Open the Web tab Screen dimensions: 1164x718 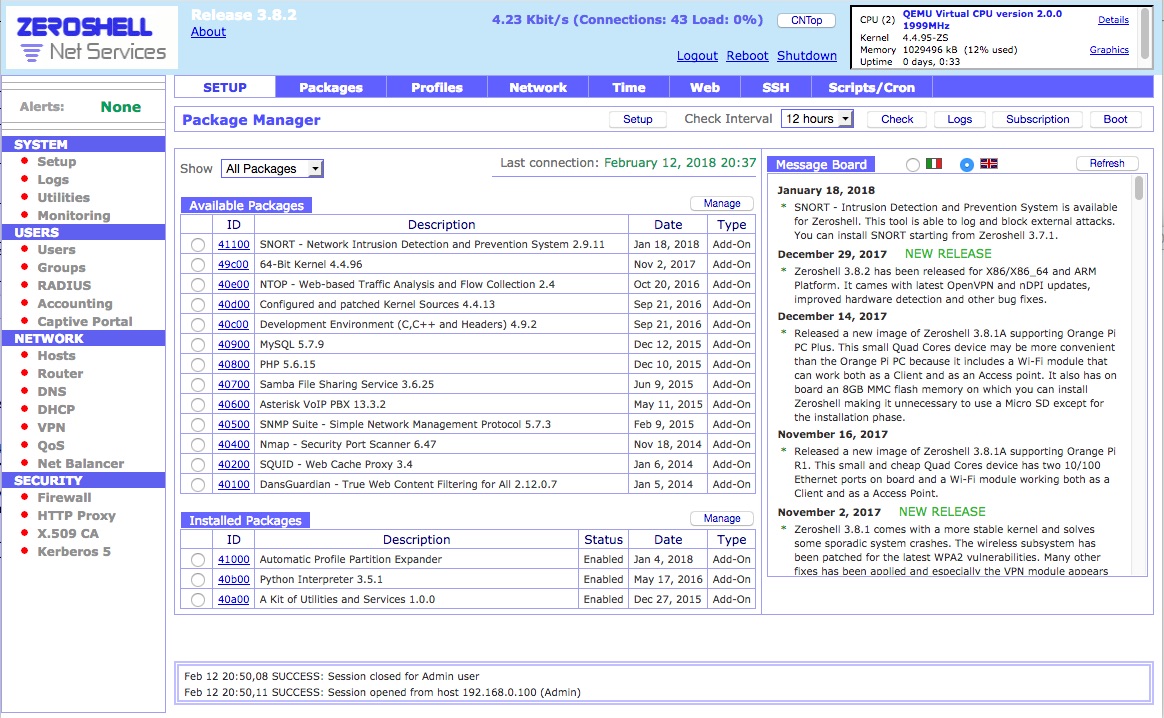tap(704, 87)
